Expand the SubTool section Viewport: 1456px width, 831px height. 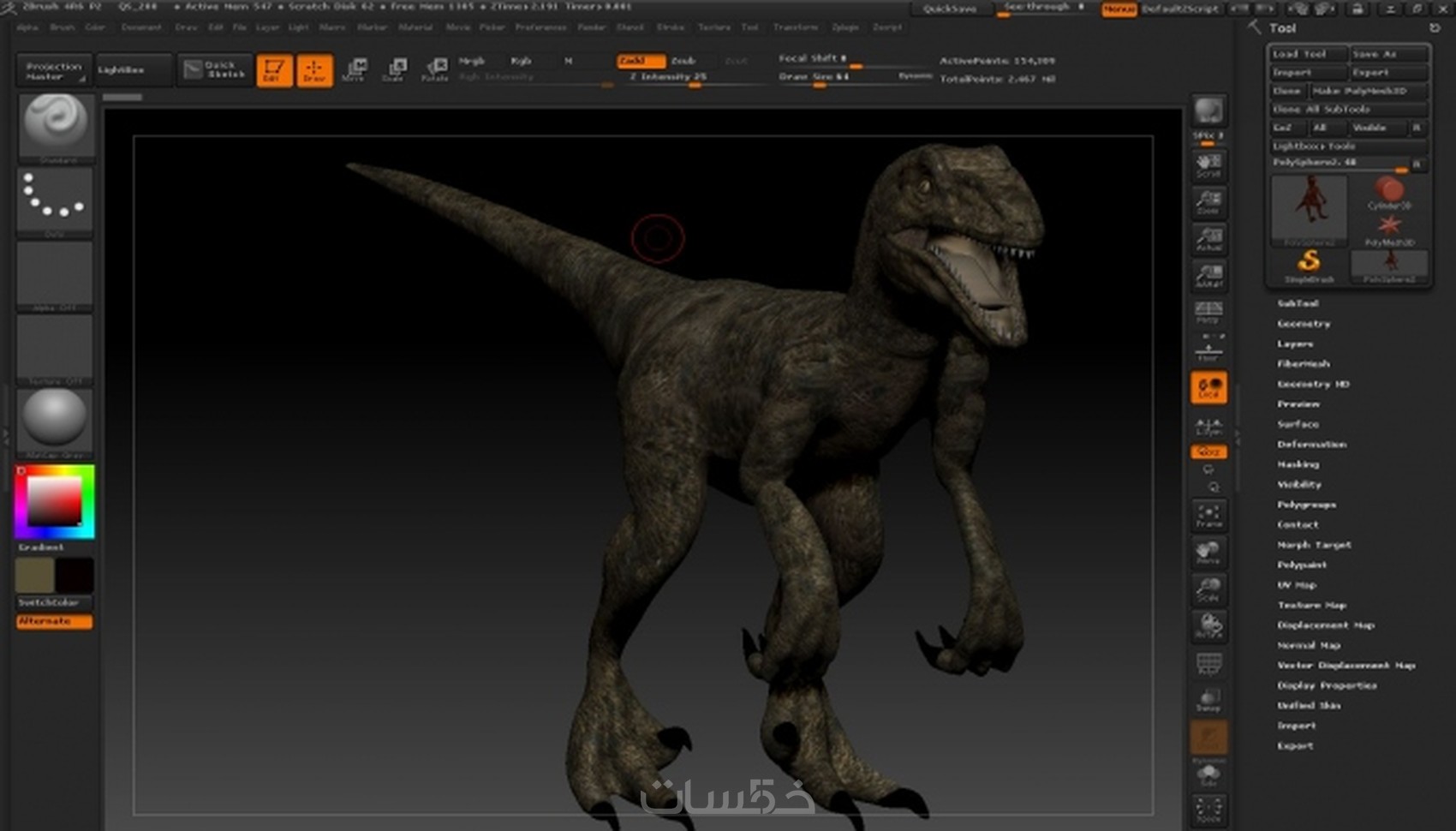[1298, 303]
